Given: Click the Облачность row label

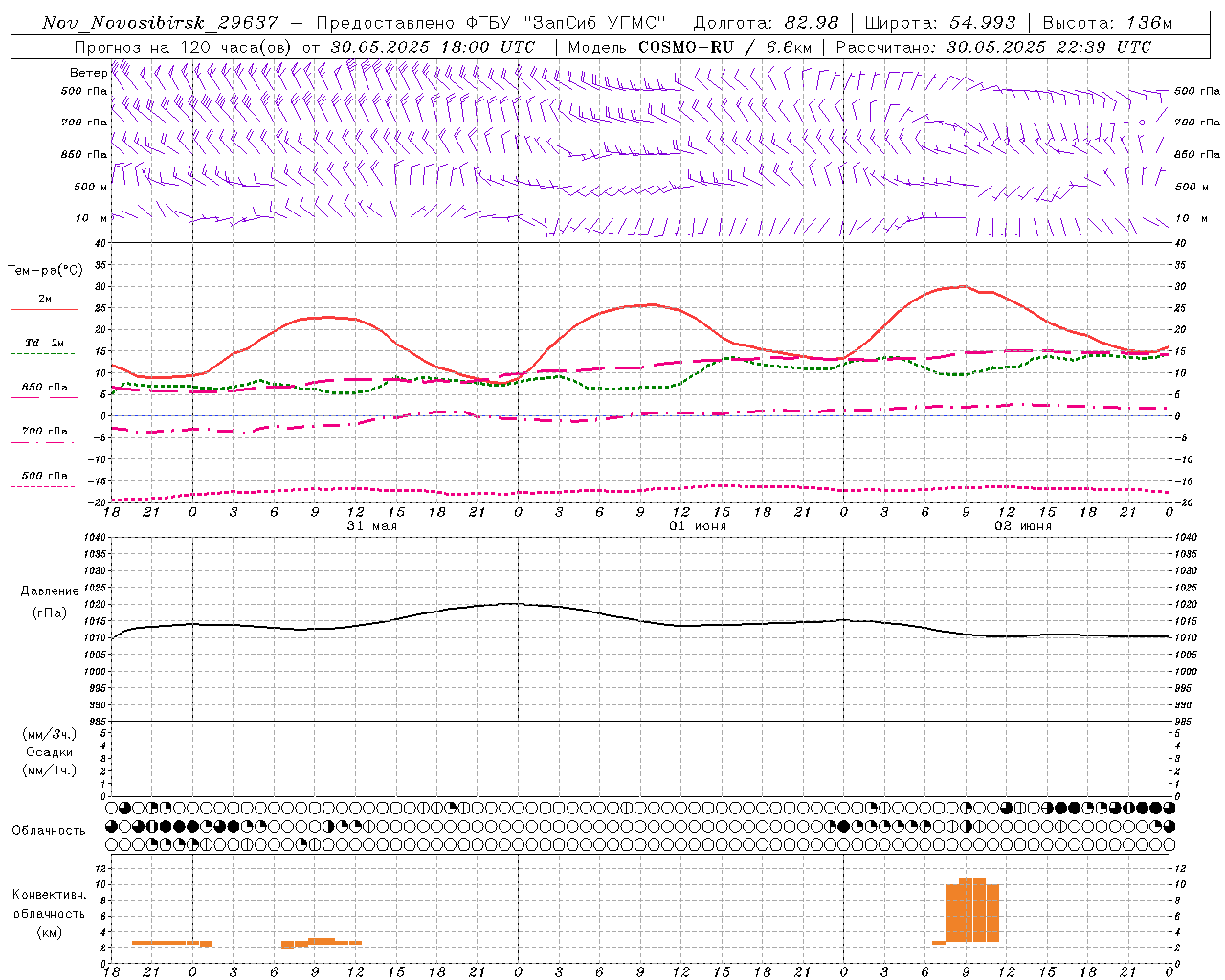Looking at the screenshot, I should pos(49,831).
